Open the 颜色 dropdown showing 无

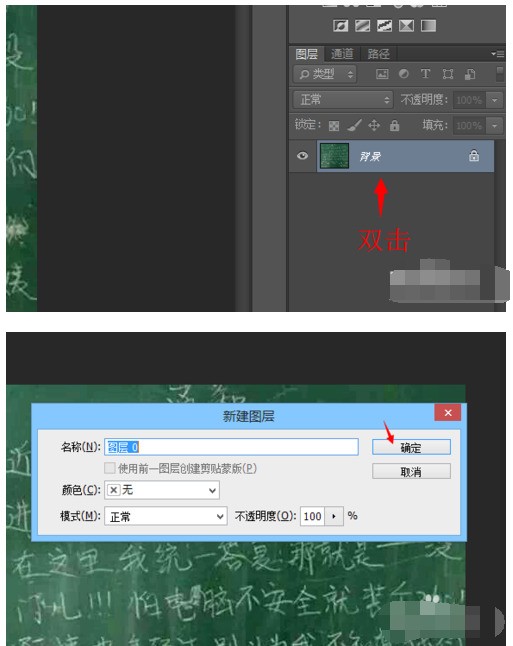(x=162, y=490)
